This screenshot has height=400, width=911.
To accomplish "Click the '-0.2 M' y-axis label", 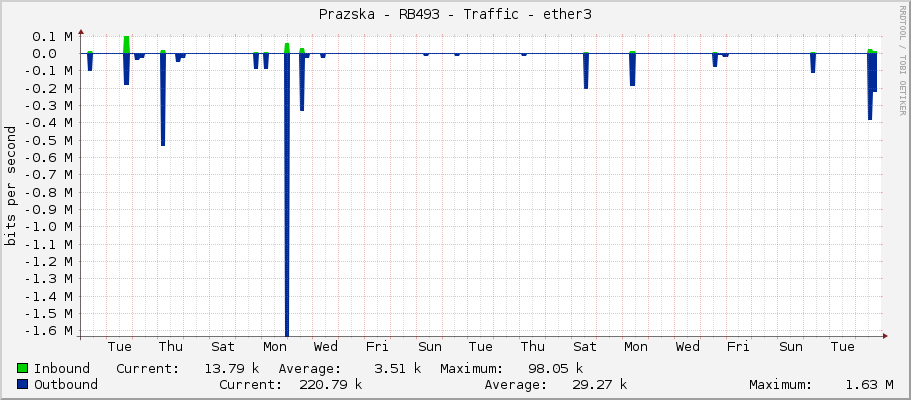I will point(48,88).
